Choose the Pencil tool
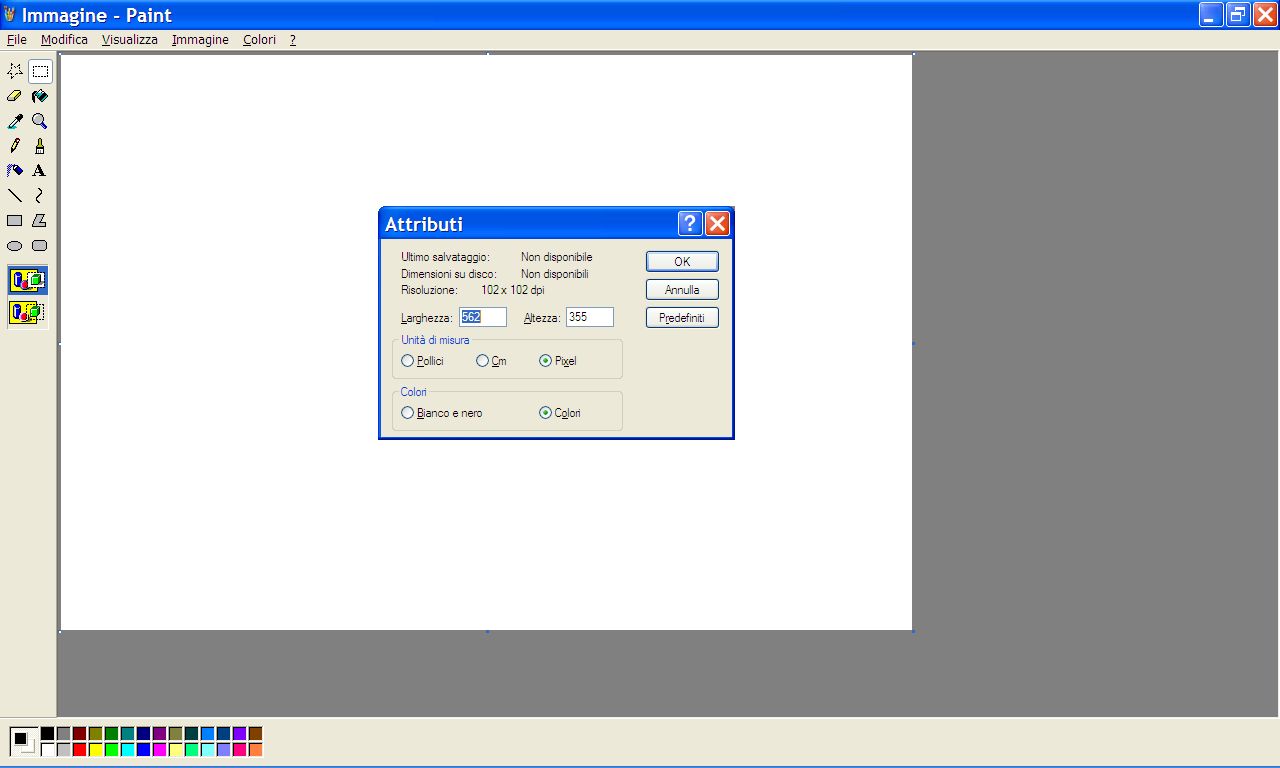This screenshot has width=1280, height=768. pyautogui.click(x=15, y=146)
